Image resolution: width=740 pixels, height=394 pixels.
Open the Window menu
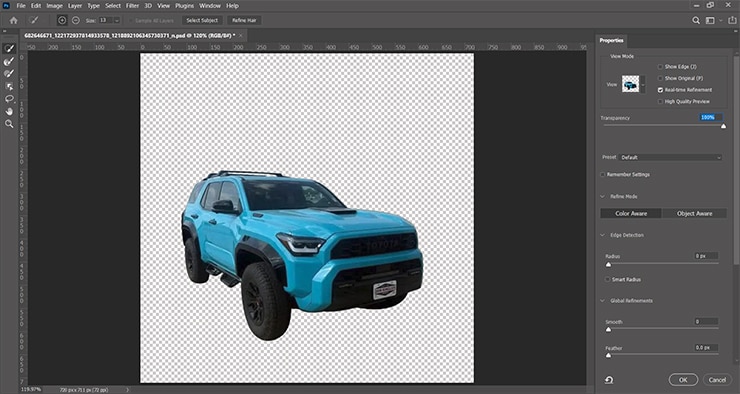click(210, 6)
